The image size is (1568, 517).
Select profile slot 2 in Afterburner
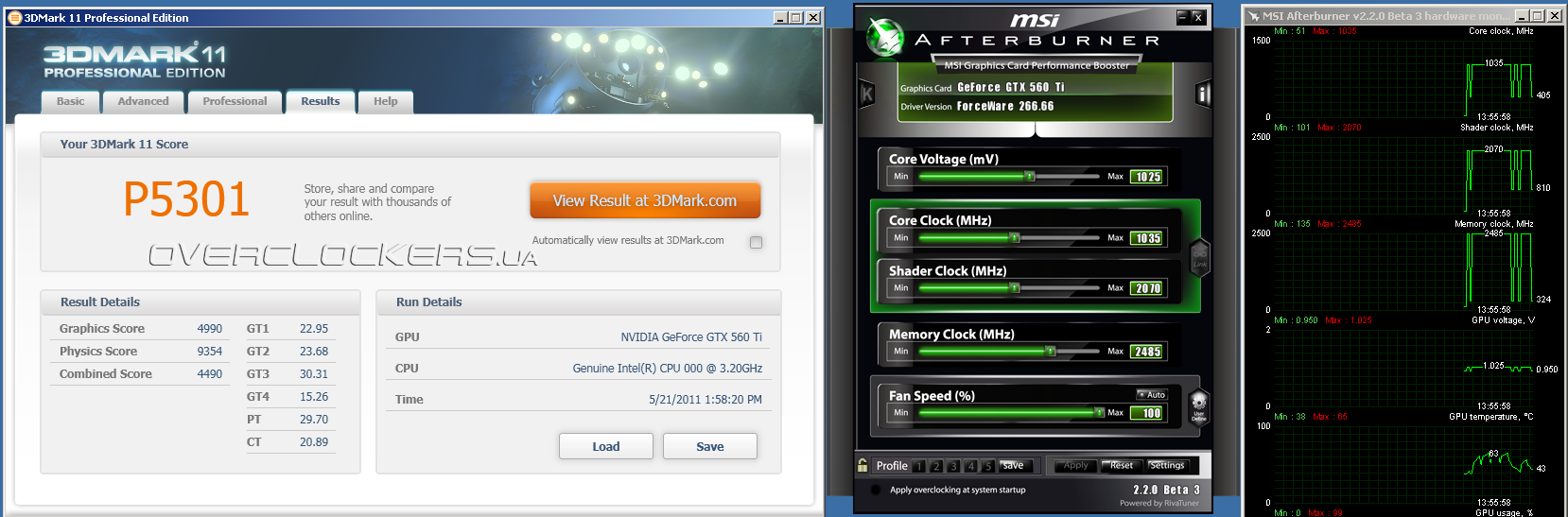[936, 466]
